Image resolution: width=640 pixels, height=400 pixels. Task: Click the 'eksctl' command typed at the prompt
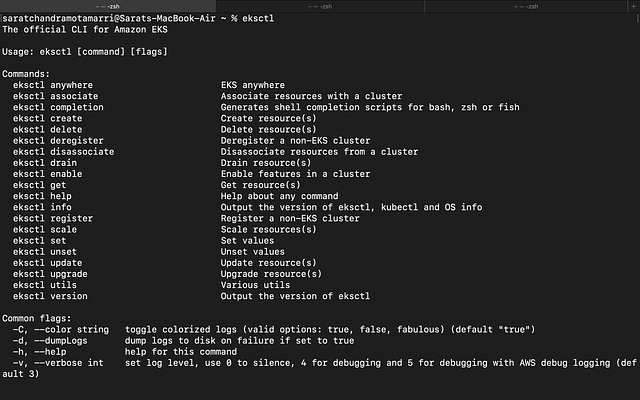coord(258,18)
